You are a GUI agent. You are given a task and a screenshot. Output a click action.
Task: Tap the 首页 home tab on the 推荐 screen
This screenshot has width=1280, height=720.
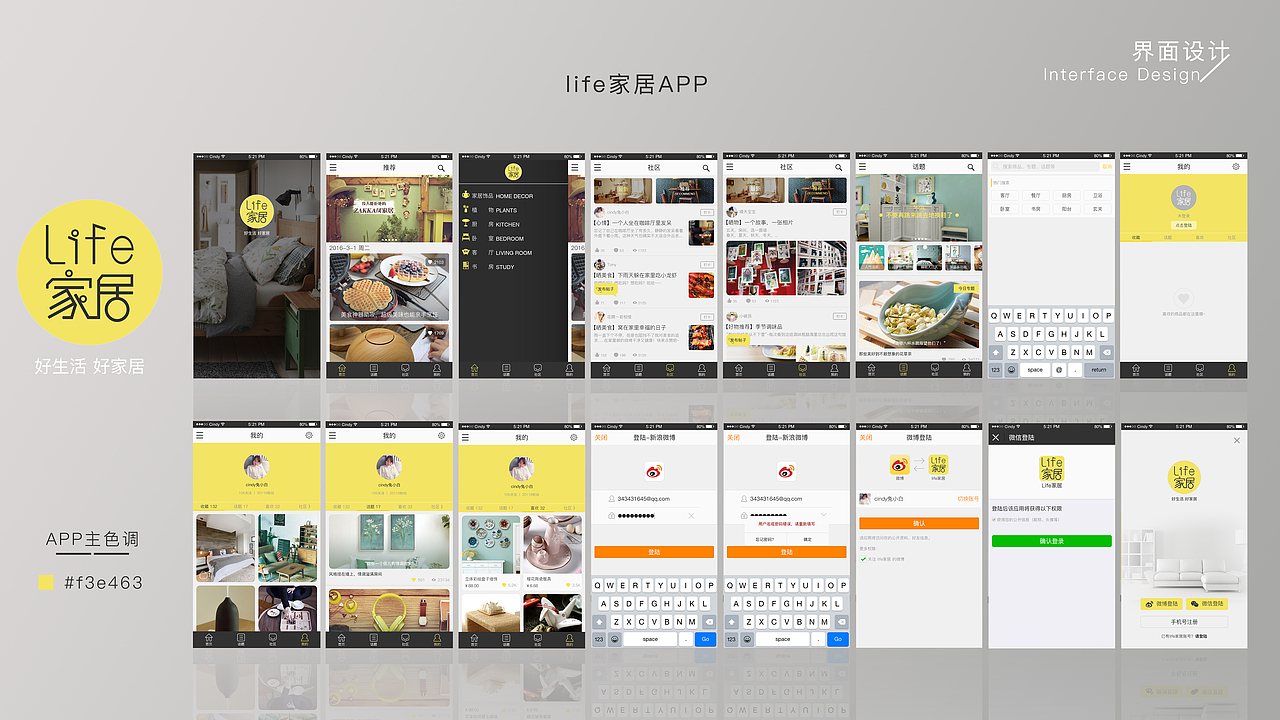(x=342, y=370)
